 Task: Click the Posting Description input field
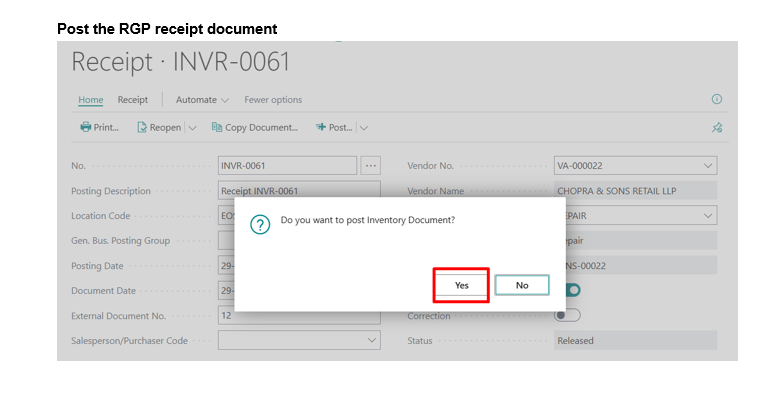coord(299,189)
